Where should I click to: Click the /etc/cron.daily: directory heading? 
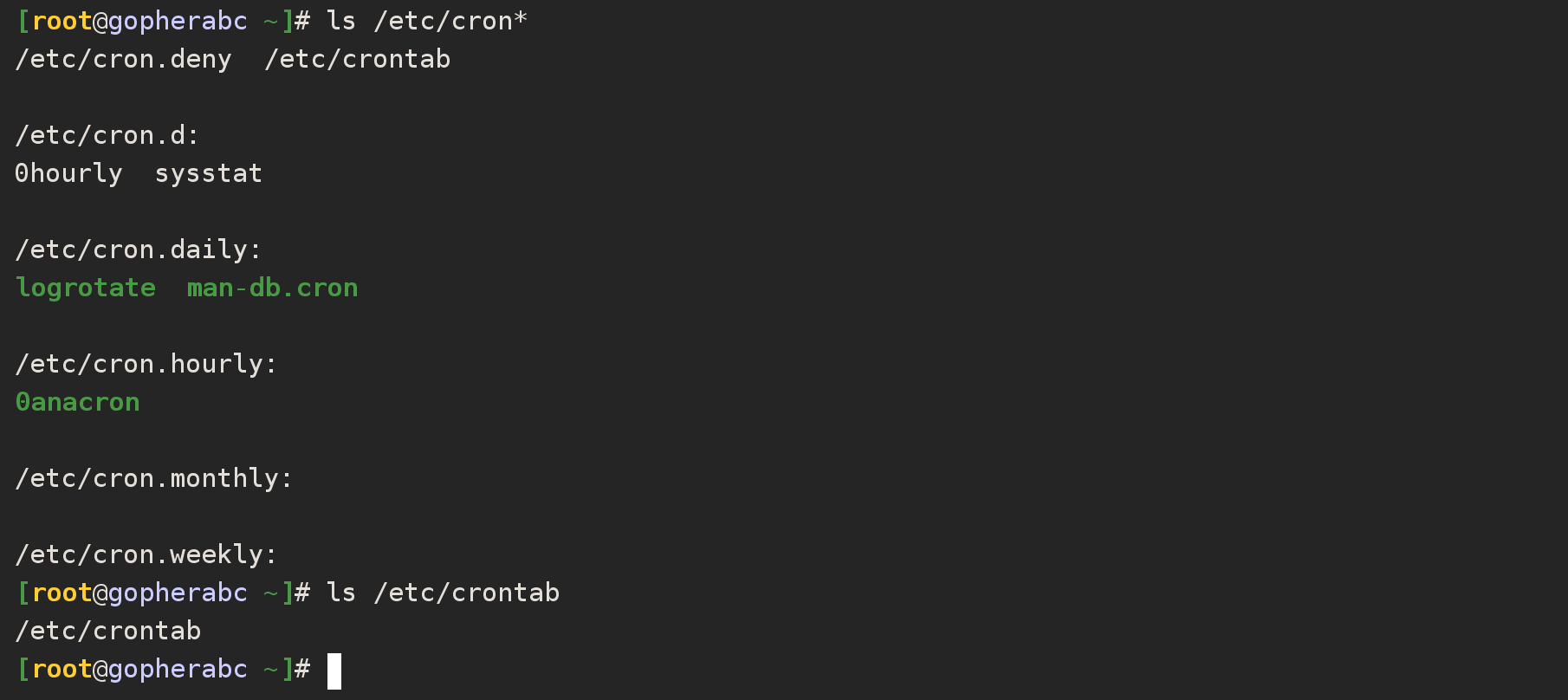139,250
